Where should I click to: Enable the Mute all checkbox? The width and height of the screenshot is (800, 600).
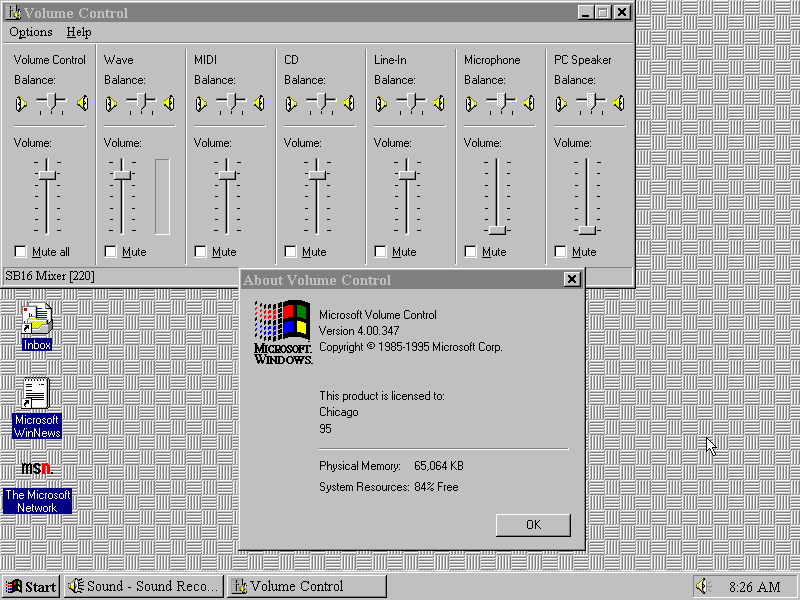click(x=21, y=252)
